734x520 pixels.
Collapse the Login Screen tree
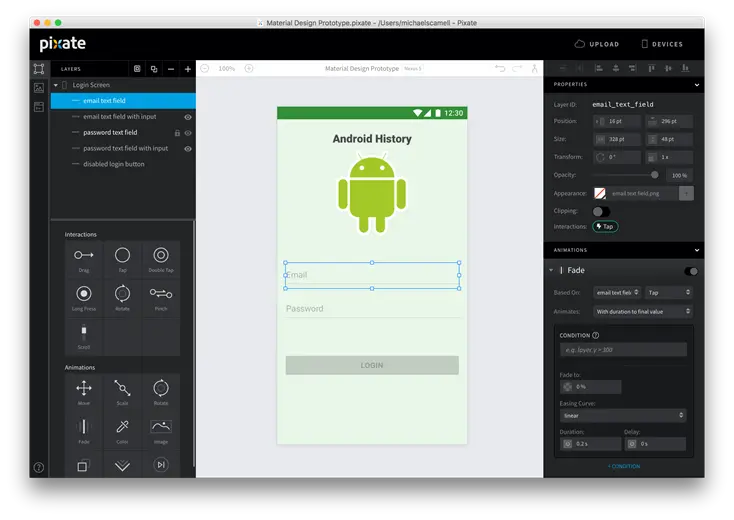pyautogui.click(x=56, y=85)
